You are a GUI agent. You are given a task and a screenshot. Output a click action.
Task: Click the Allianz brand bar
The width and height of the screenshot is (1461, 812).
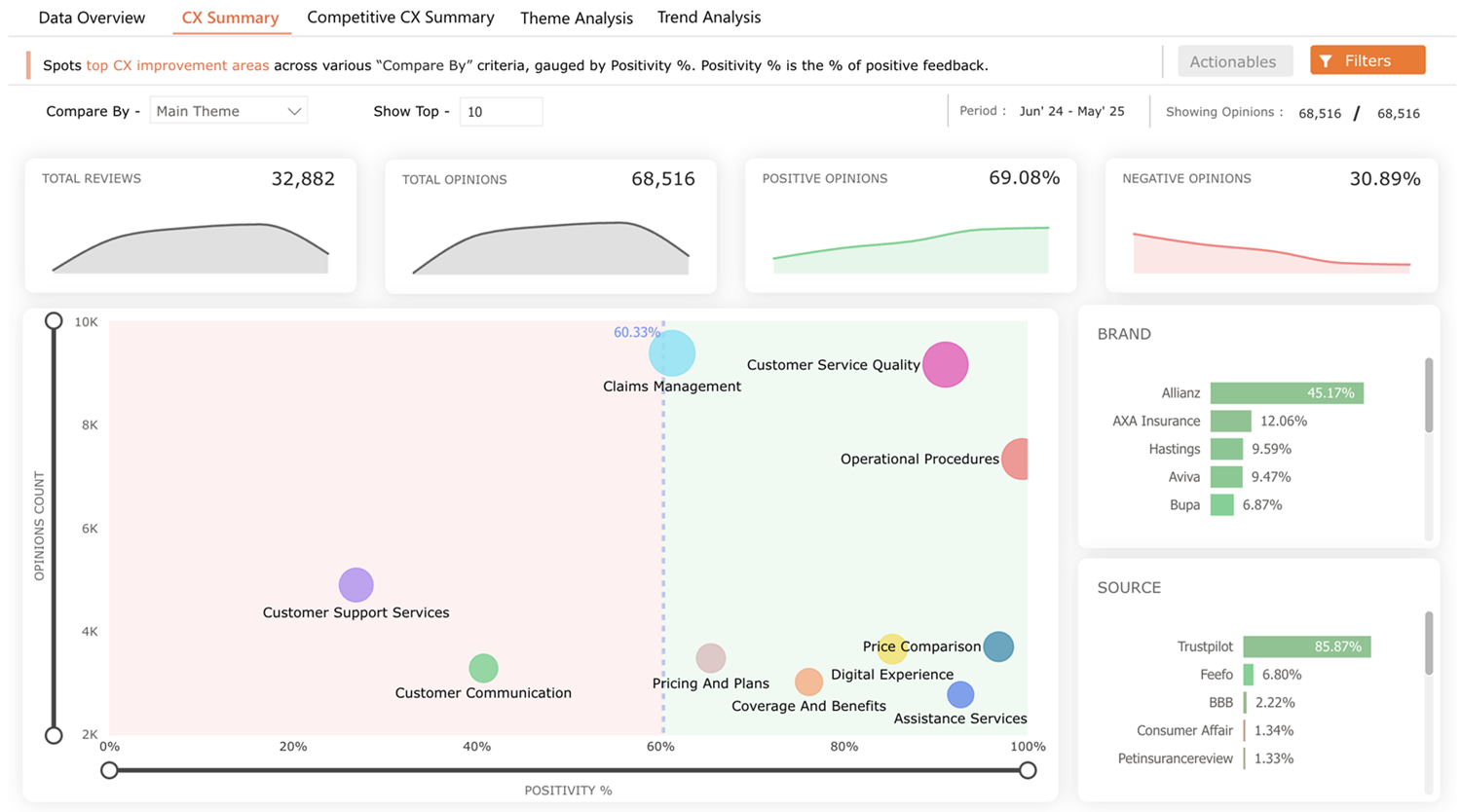(1286, 393)
